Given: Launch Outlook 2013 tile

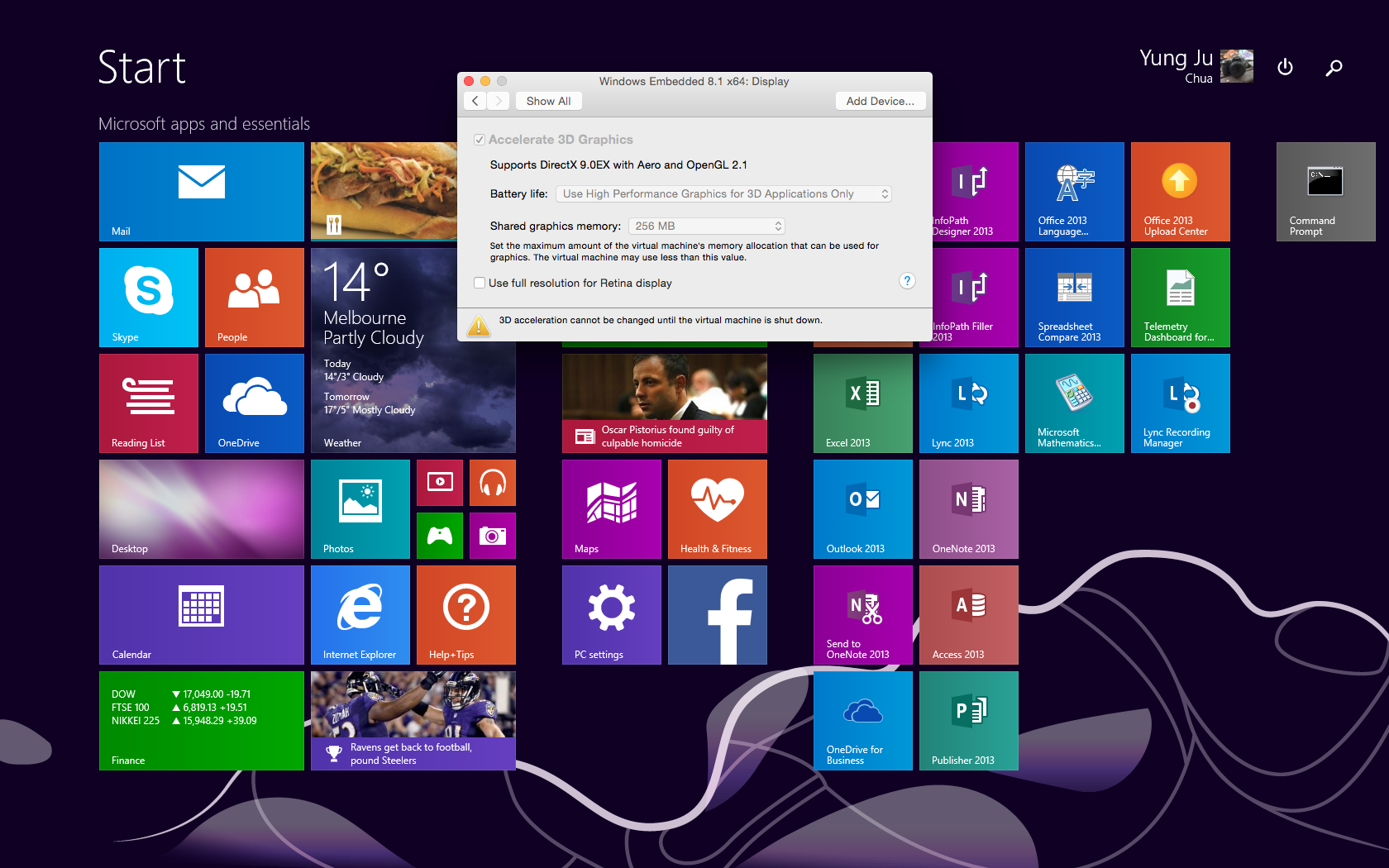Looking at the screenshot, I should [x=863, y=509].
